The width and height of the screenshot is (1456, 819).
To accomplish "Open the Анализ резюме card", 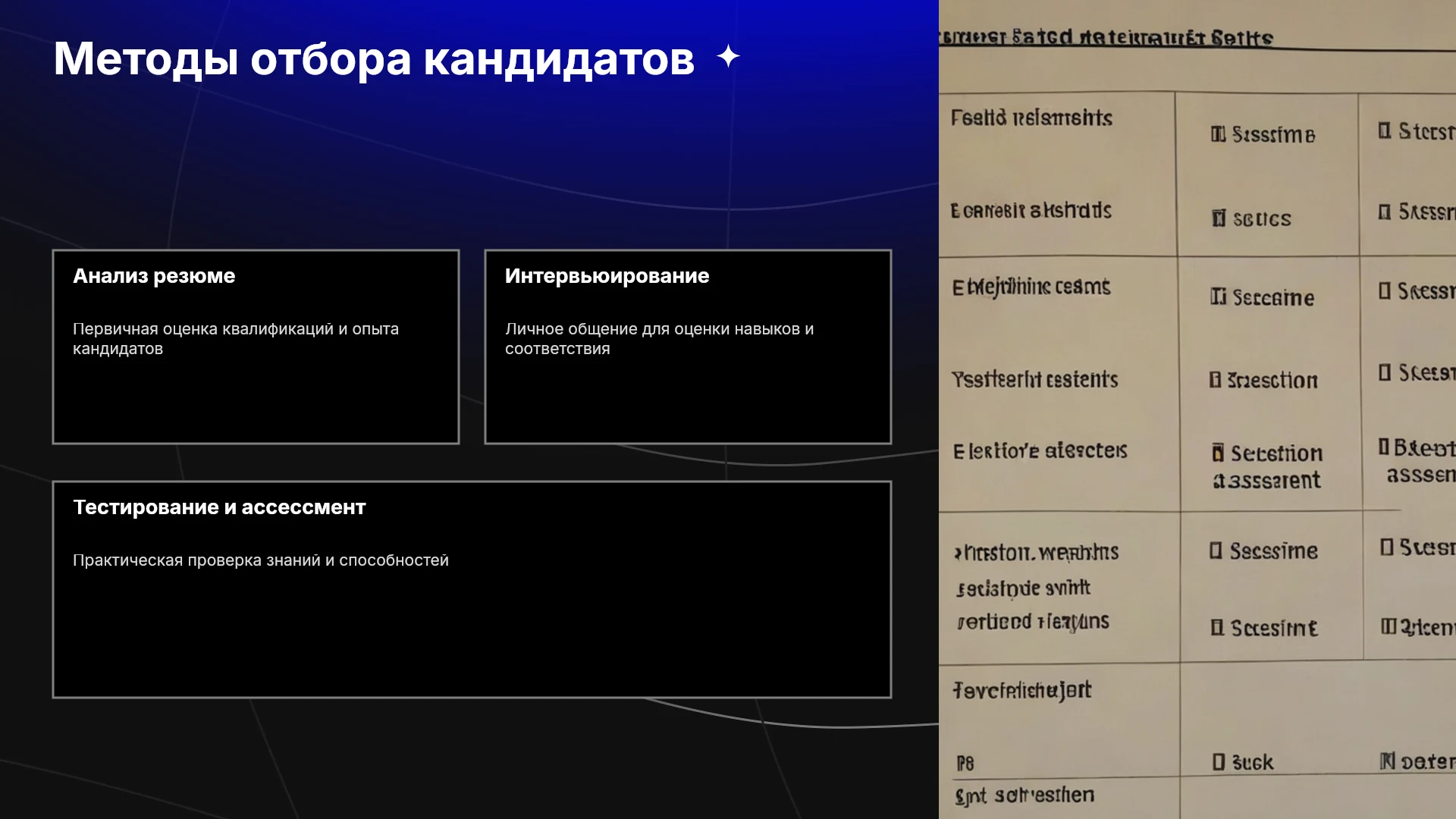I will 256,347.
